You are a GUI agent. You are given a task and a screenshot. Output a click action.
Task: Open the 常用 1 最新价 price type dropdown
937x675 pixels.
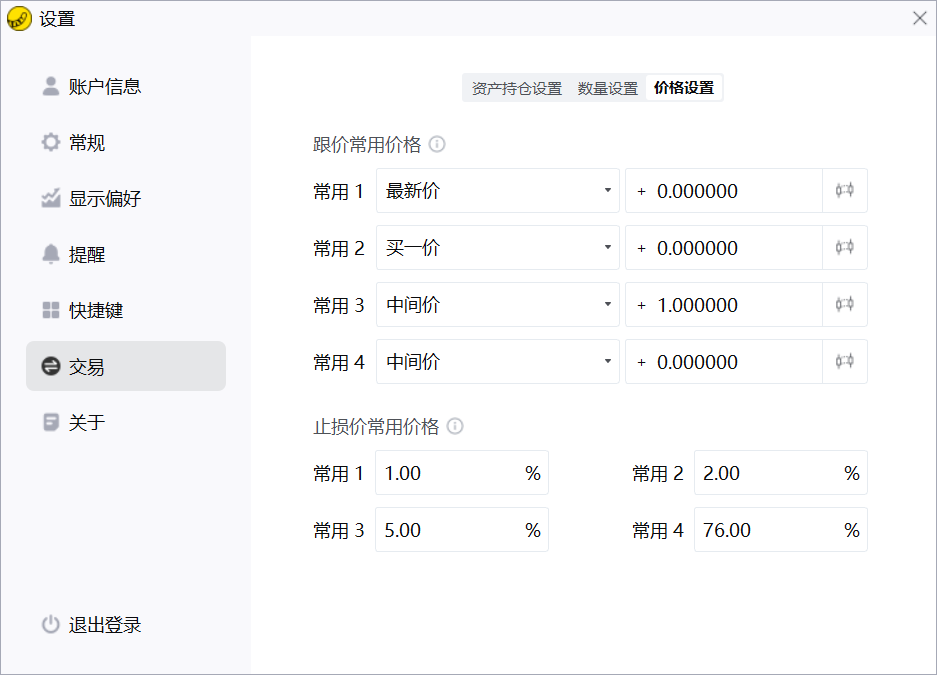click(497, 191)
